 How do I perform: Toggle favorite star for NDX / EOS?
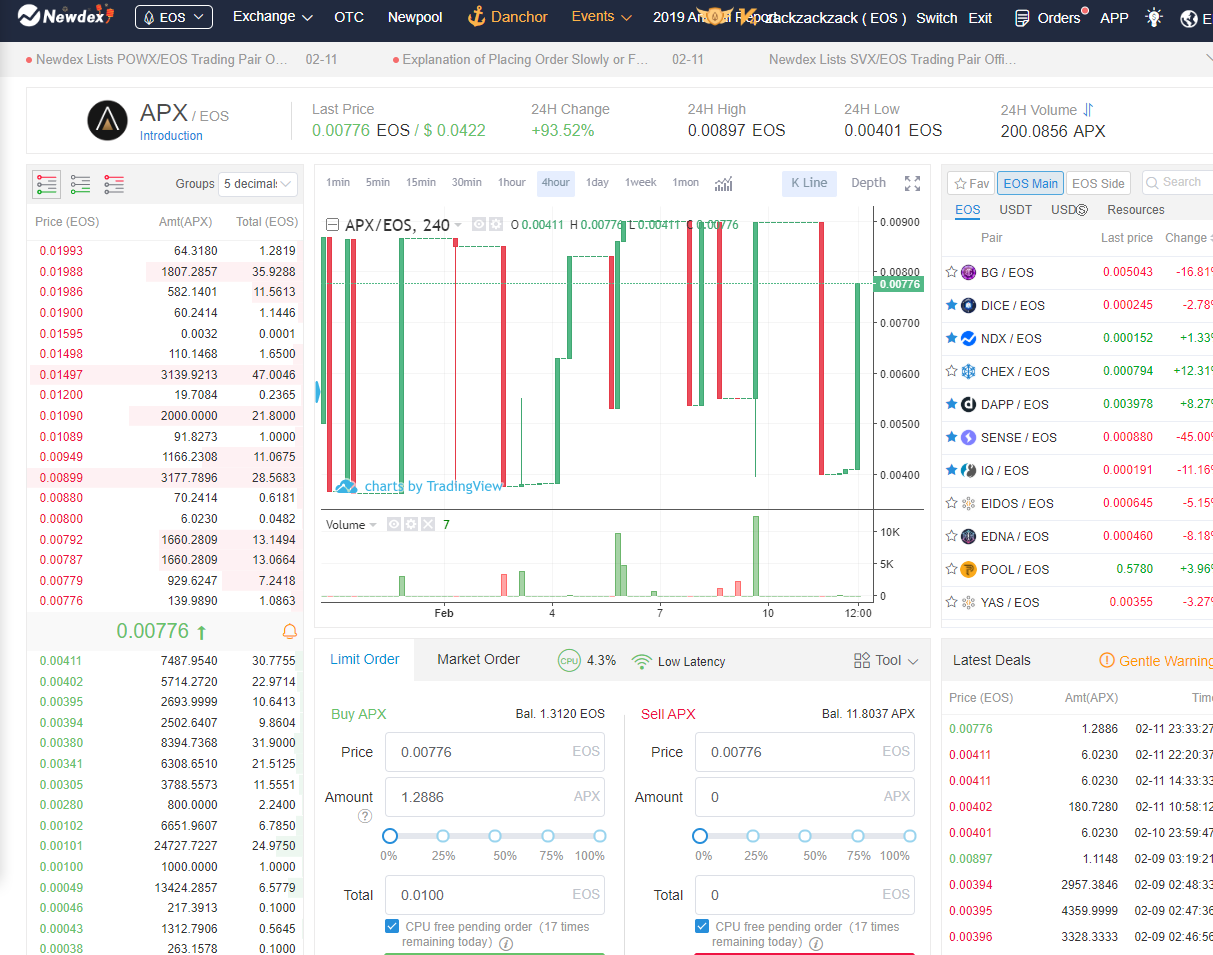point(952,338)
